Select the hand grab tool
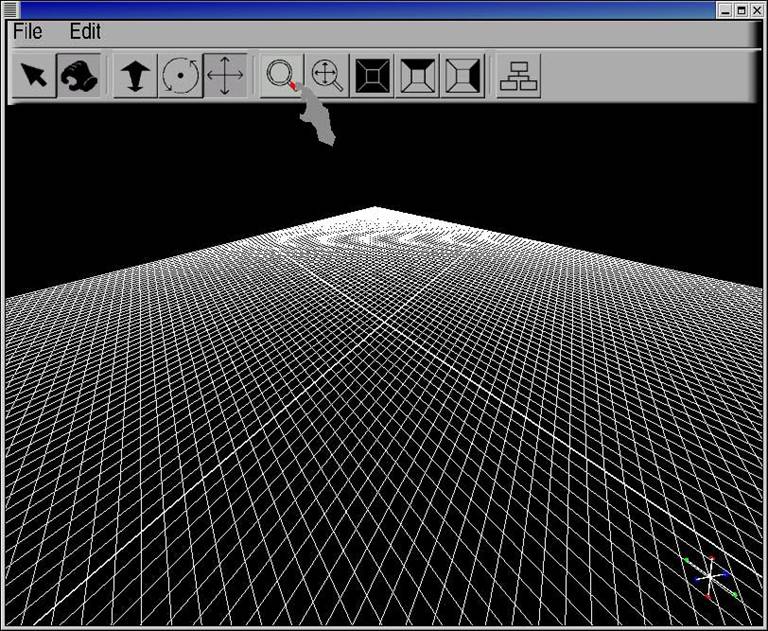768x631 pixels. [x=79, y=75]
